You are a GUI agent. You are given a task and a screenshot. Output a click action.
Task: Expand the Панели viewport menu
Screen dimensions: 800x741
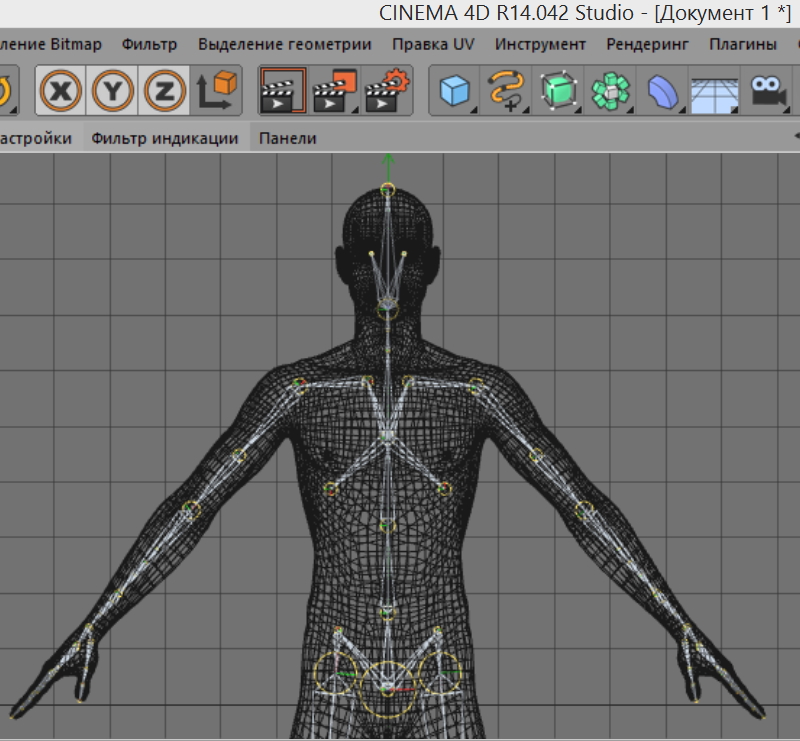coord(288,138)
